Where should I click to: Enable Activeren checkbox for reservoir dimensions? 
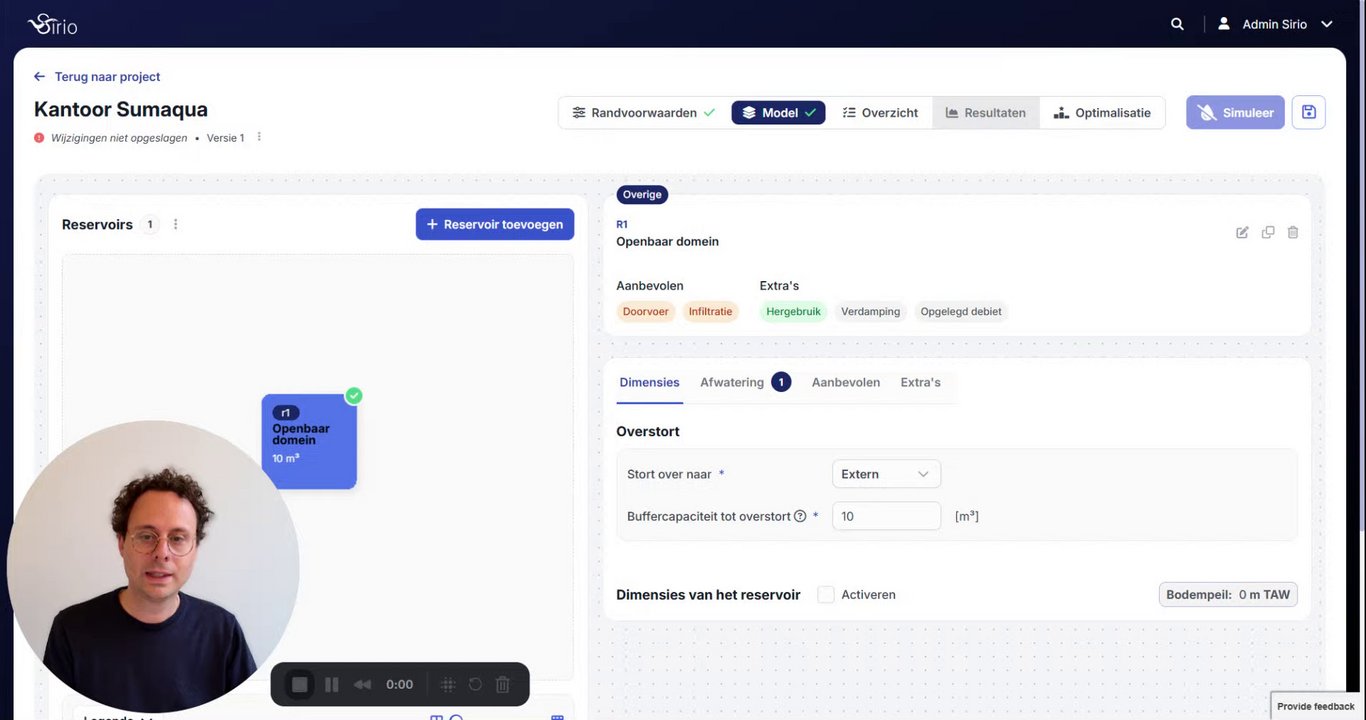click(x=826, y=595)
